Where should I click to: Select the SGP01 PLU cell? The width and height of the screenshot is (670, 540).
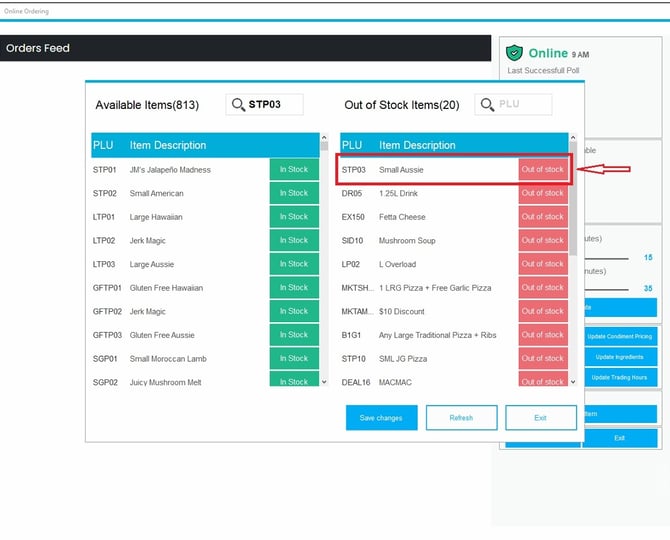[105, 358]
